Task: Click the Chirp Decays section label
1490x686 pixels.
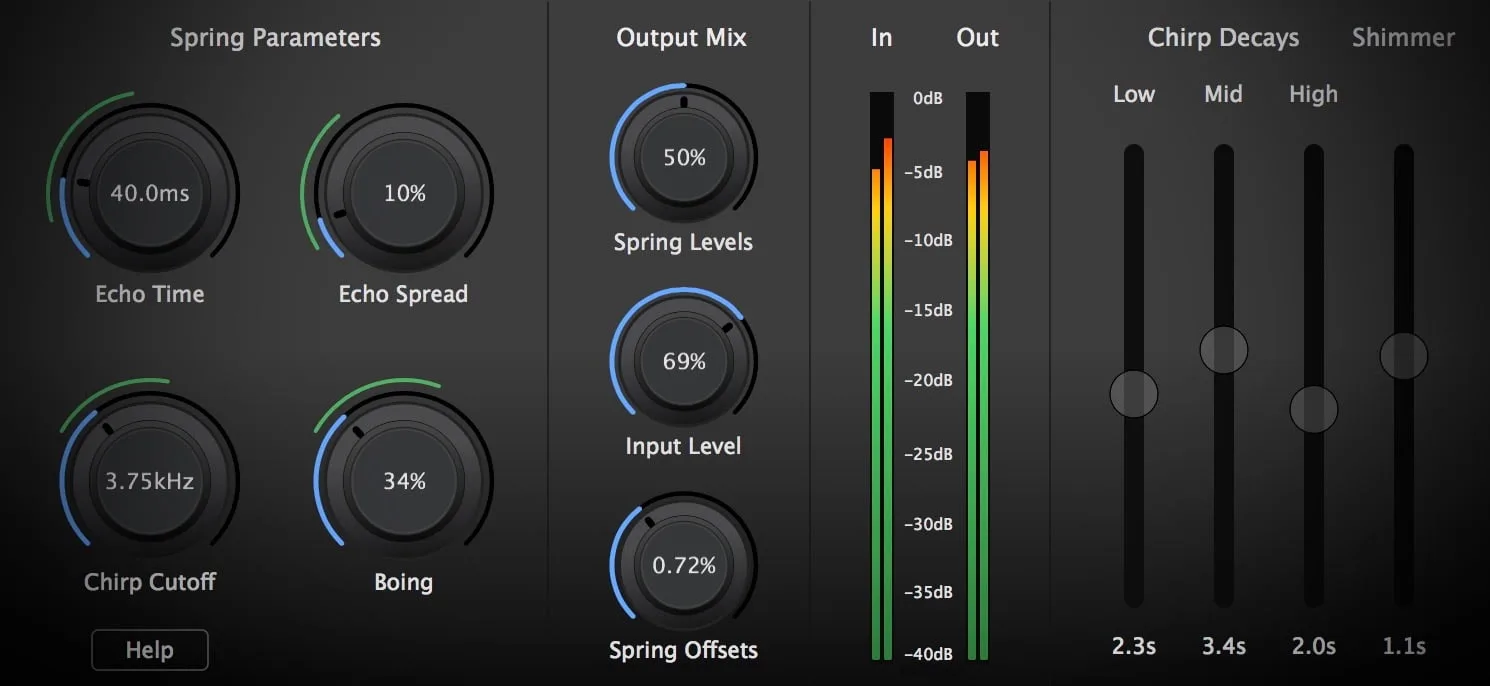Action: 1223,37
